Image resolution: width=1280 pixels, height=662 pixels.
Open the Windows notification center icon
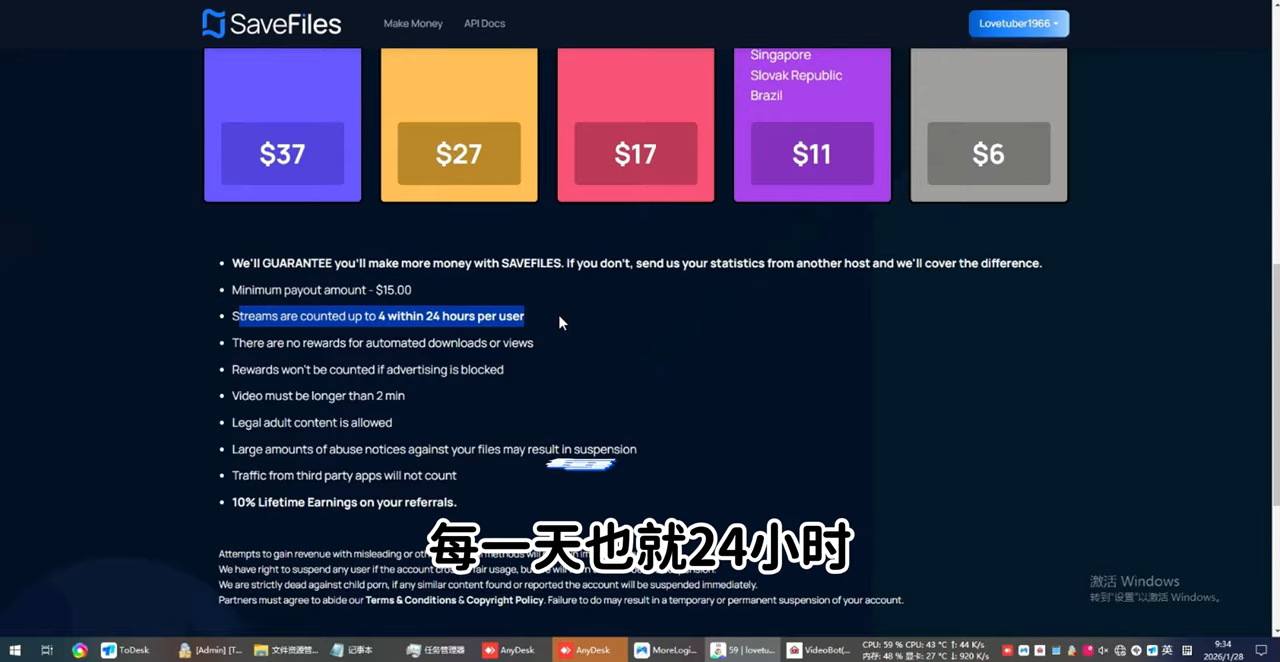(1261, 650)
